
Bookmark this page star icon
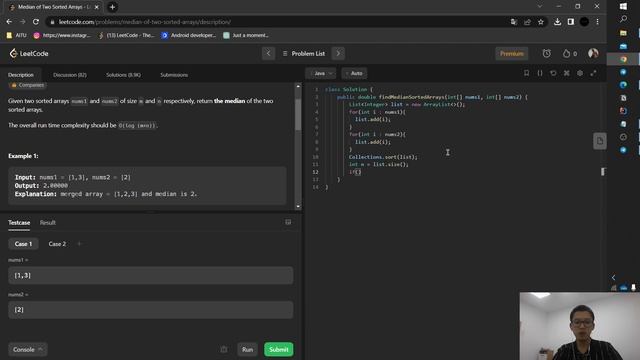541,22
